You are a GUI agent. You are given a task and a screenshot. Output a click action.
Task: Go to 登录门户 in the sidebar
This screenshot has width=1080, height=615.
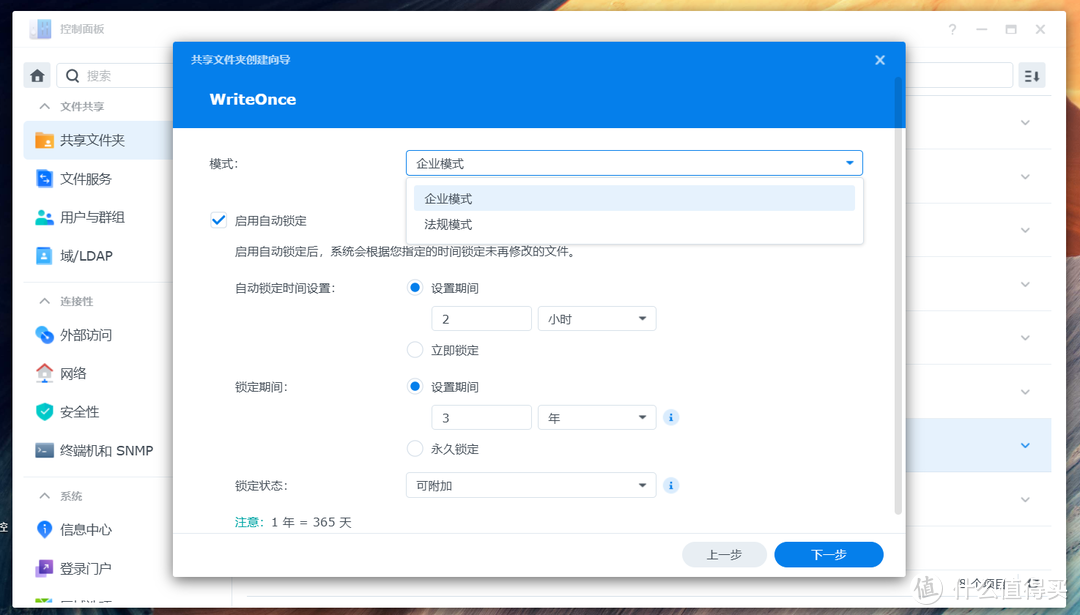pyautogui.click(x=86, y=568)
